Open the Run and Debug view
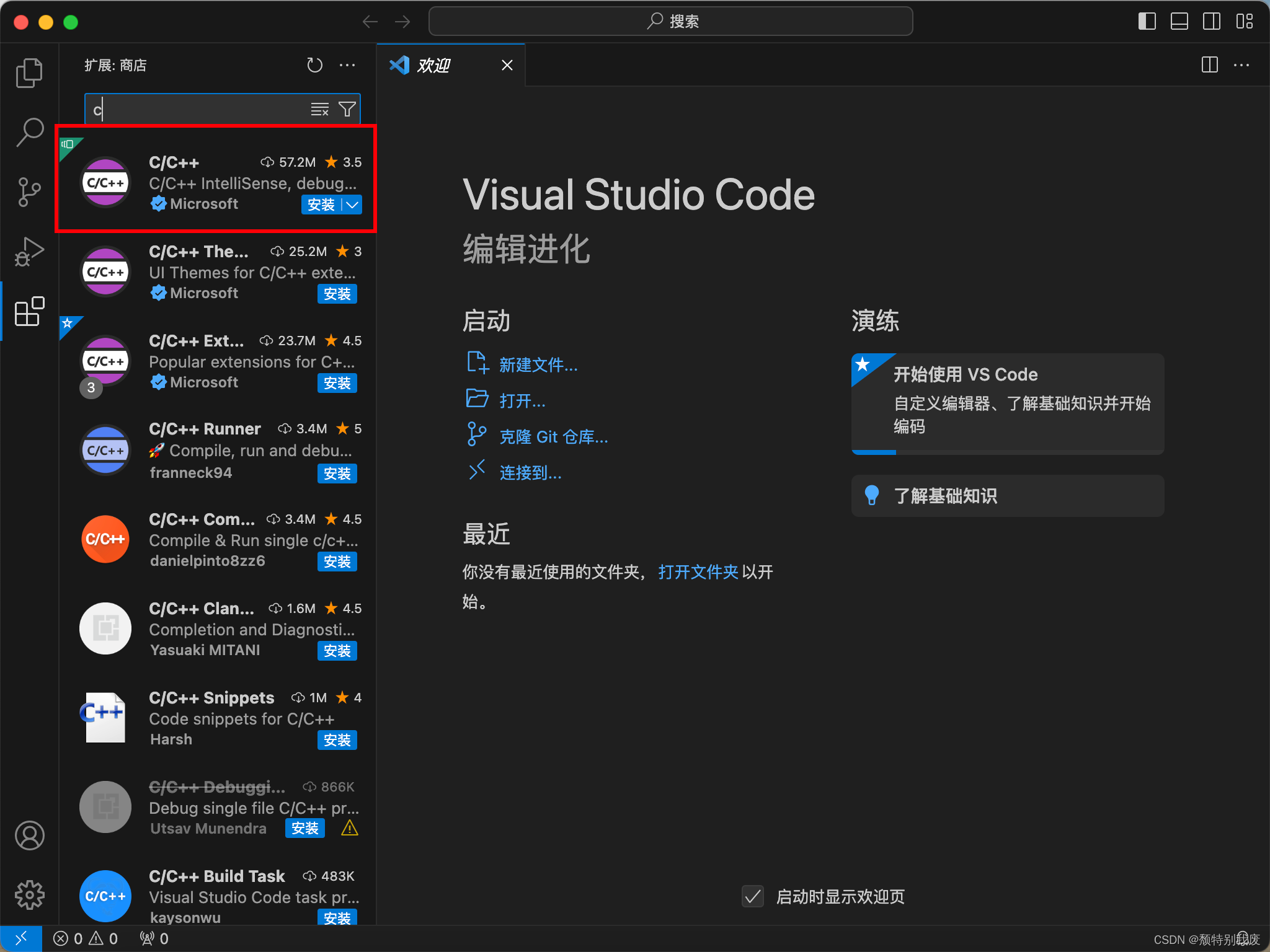This screenshot has height=952, width=1270. click(x=29, y=251)
